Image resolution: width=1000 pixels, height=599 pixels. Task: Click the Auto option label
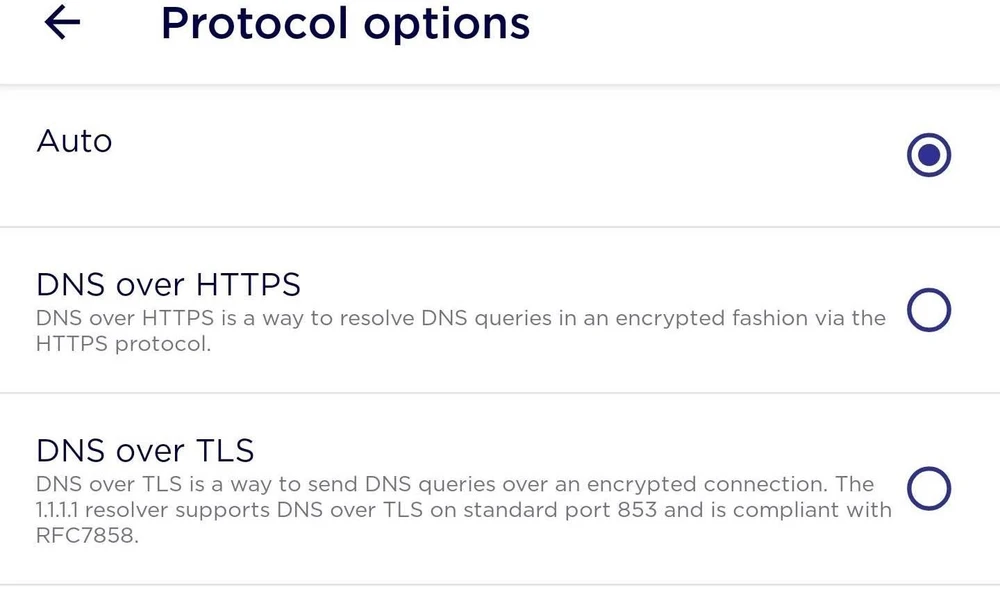tap(74, 141)
